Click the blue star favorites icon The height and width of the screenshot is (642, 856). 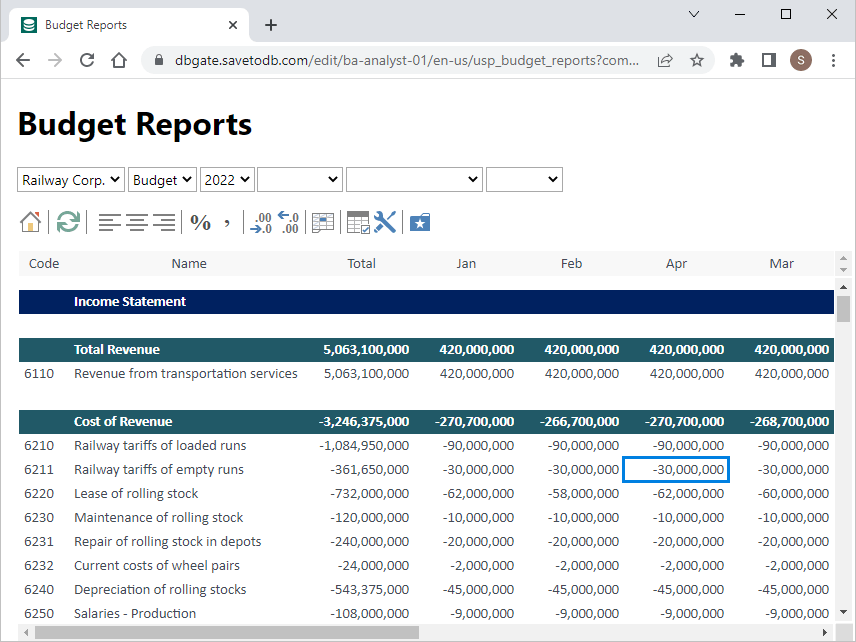click(420, 223)
